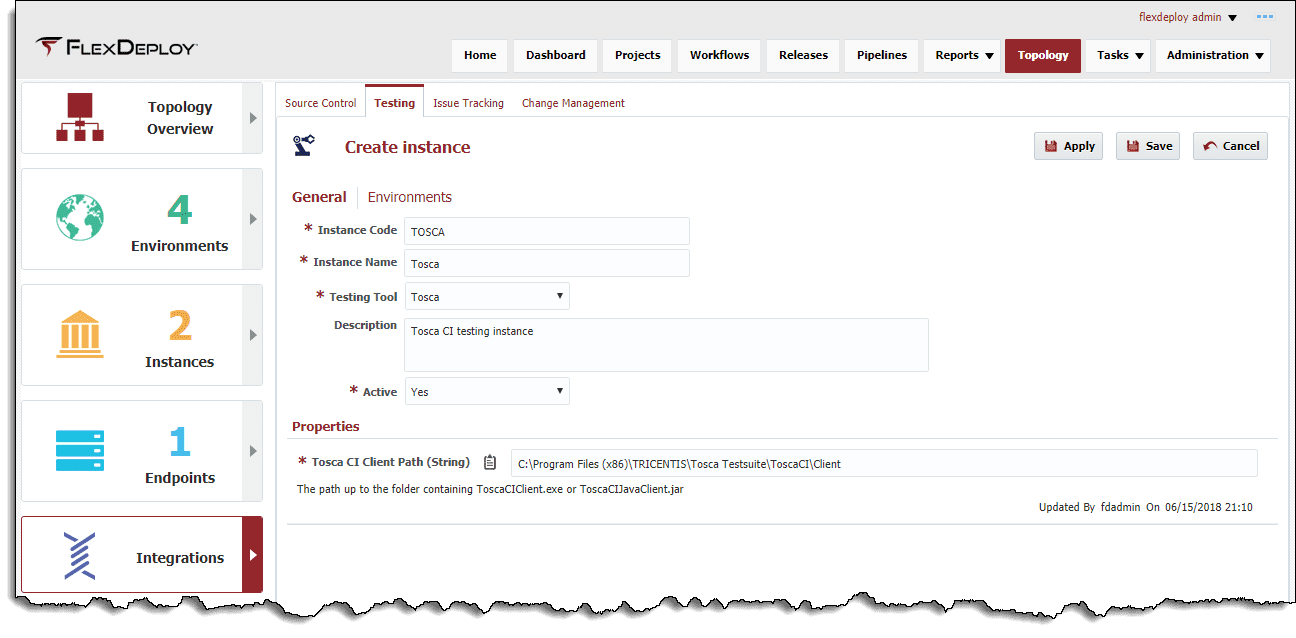Open the Tasks dropdown menu
The image size is (1296, 638).
pos(1119,55)
